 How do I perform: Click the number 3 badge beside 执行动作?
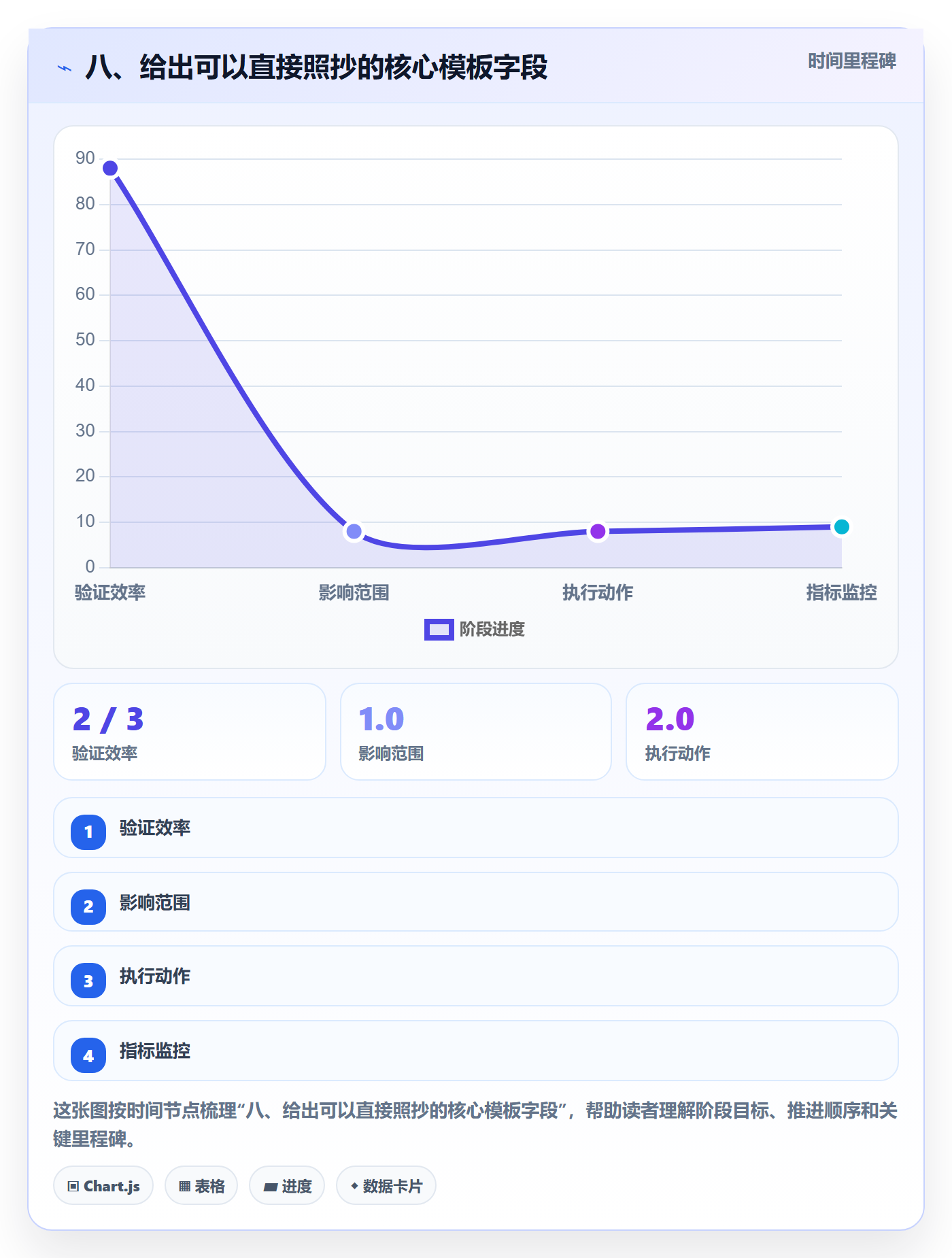[x=88, y=981]
